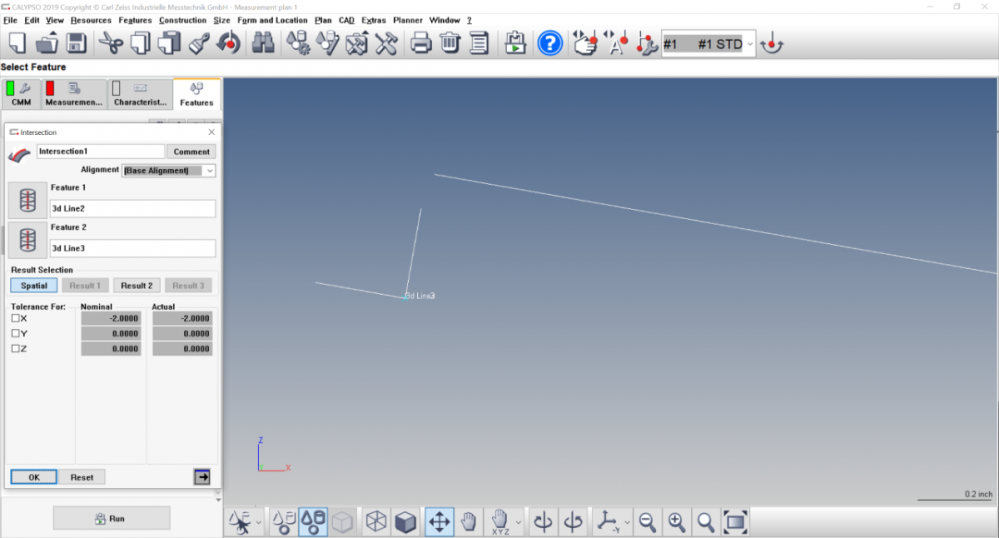Click the zoom out magnifier icon
This screenshot has width=999, height=538.
[x=647, y=522]
